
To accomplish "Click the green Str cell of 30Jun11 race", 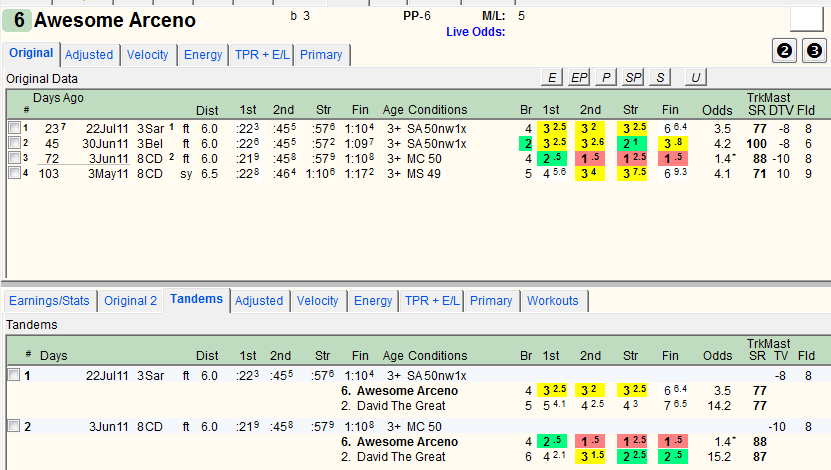I will click(632, 144).
